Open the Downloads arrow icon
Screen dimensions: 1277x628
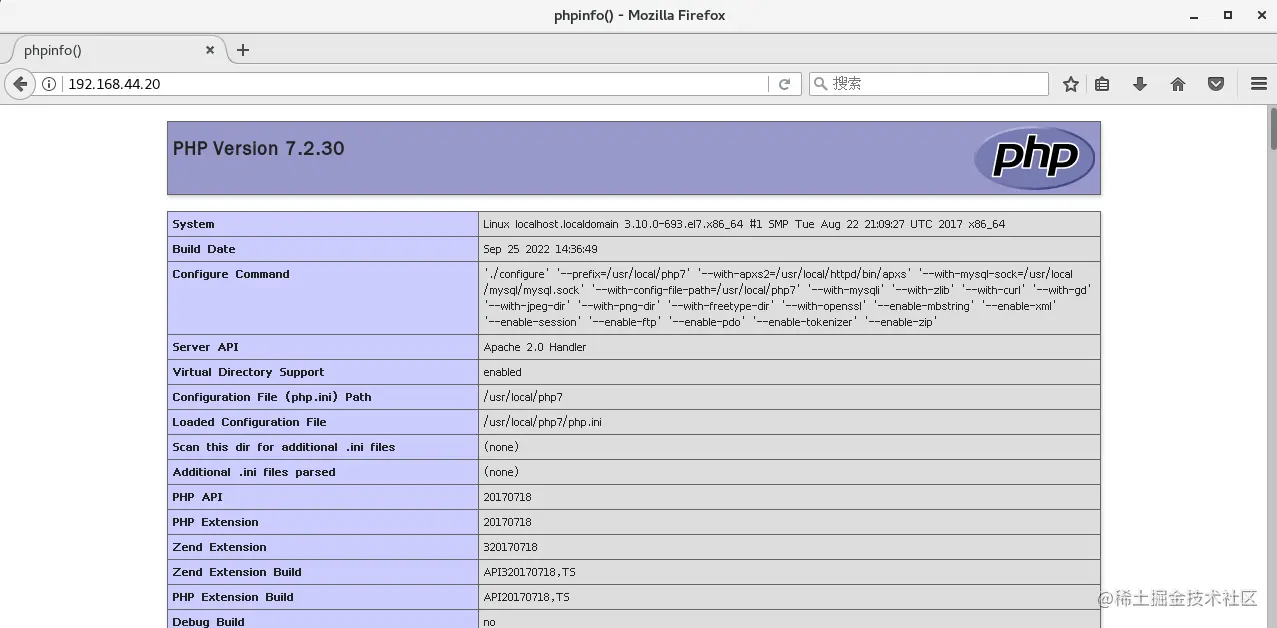pyautogui.click(x=1140, y=84)
